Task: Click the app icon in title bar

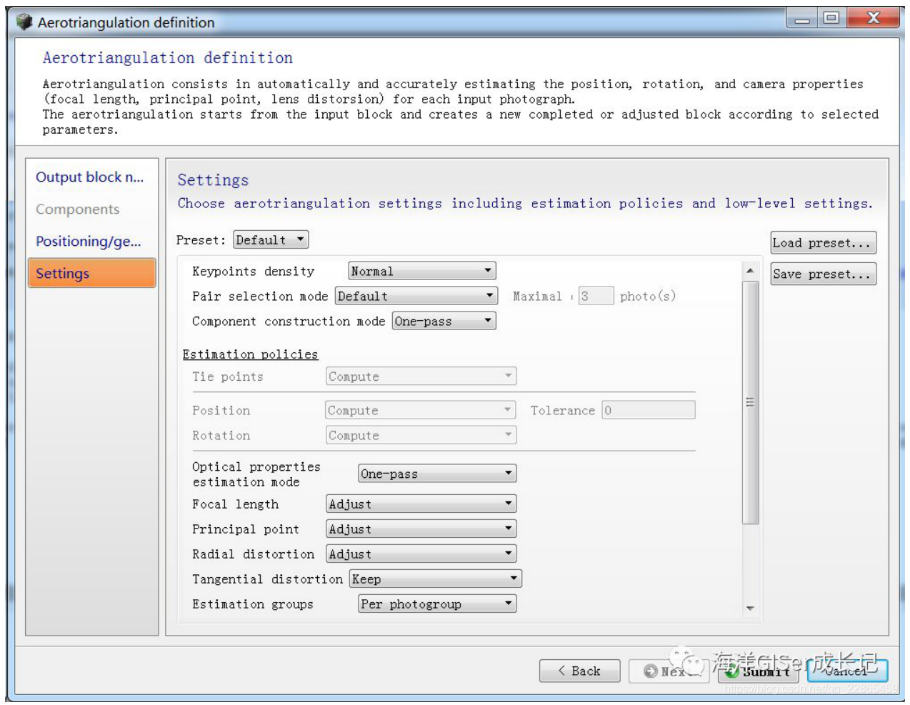Action: 24,22
